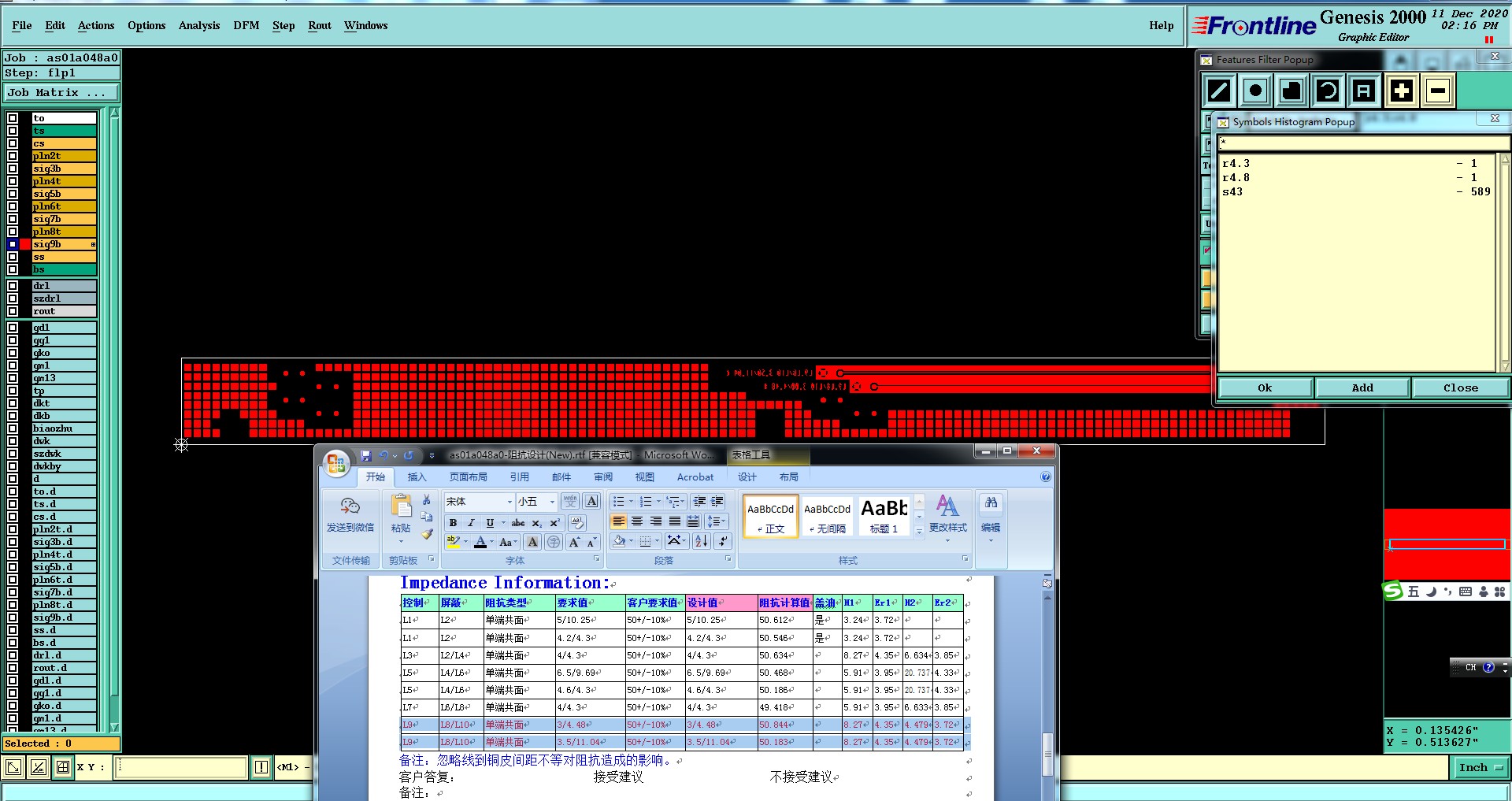The height and width of the screenshot is (801, 1512).
Task: Switch to the Word 页面布局 tab
Action: (x=468, y=477)
